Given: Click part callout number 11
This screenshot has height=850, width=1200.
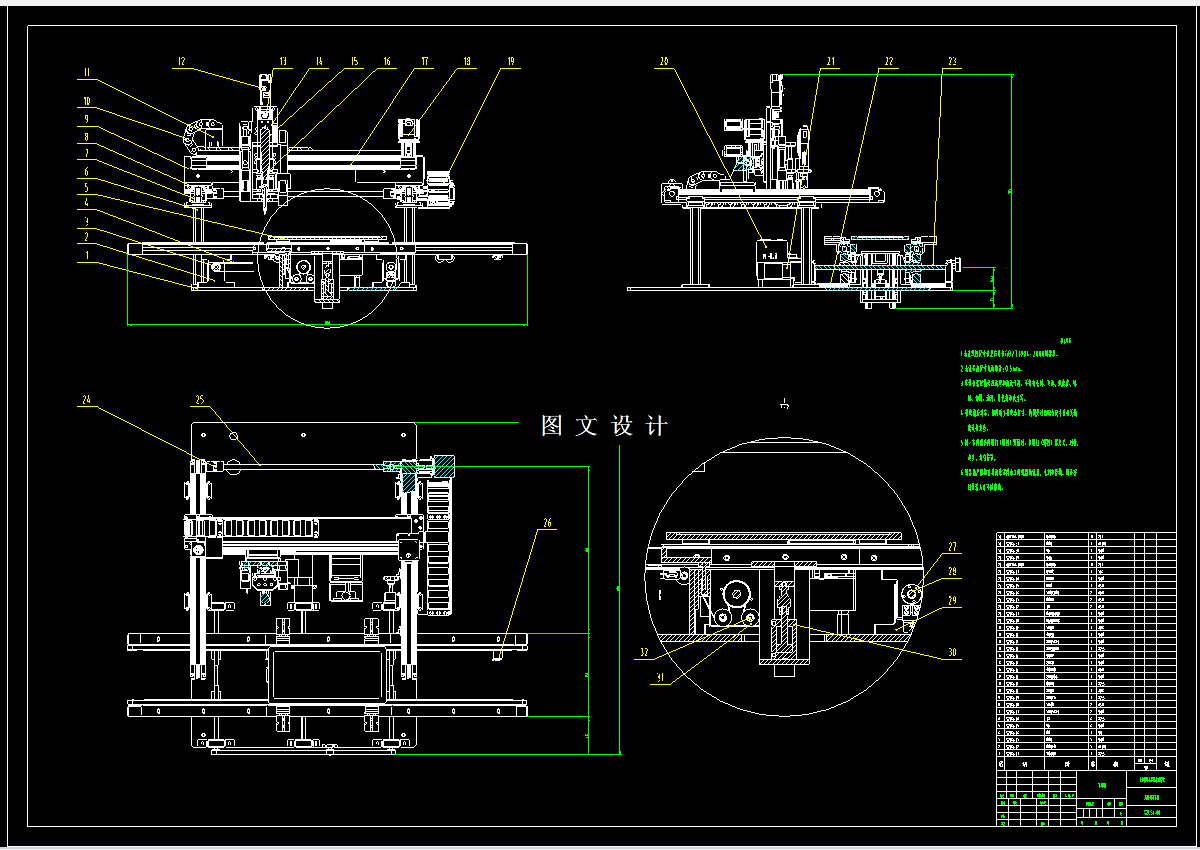Looking at the screenshot, I should pos(87,71).
